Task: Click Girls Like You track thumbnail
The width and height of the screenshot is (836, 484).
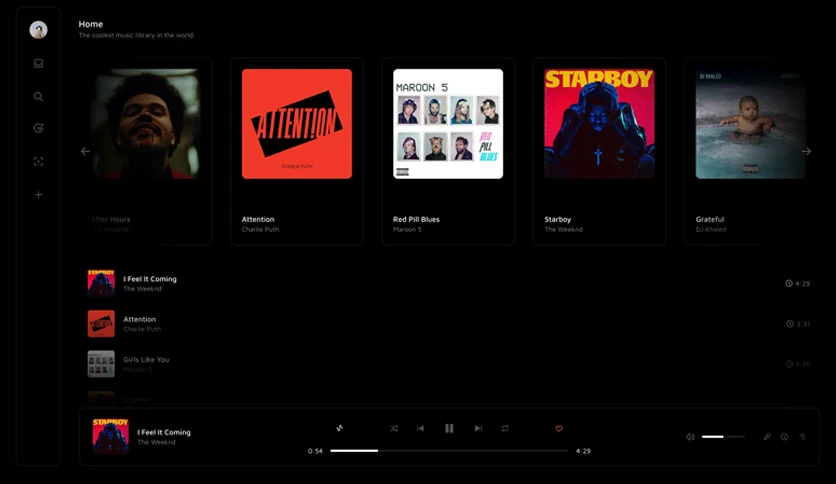Action: [101, 364]
